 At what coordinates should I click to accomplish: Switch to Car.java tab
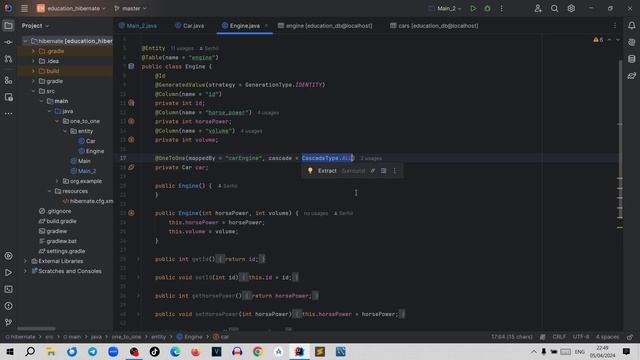(x=189, y=26)
